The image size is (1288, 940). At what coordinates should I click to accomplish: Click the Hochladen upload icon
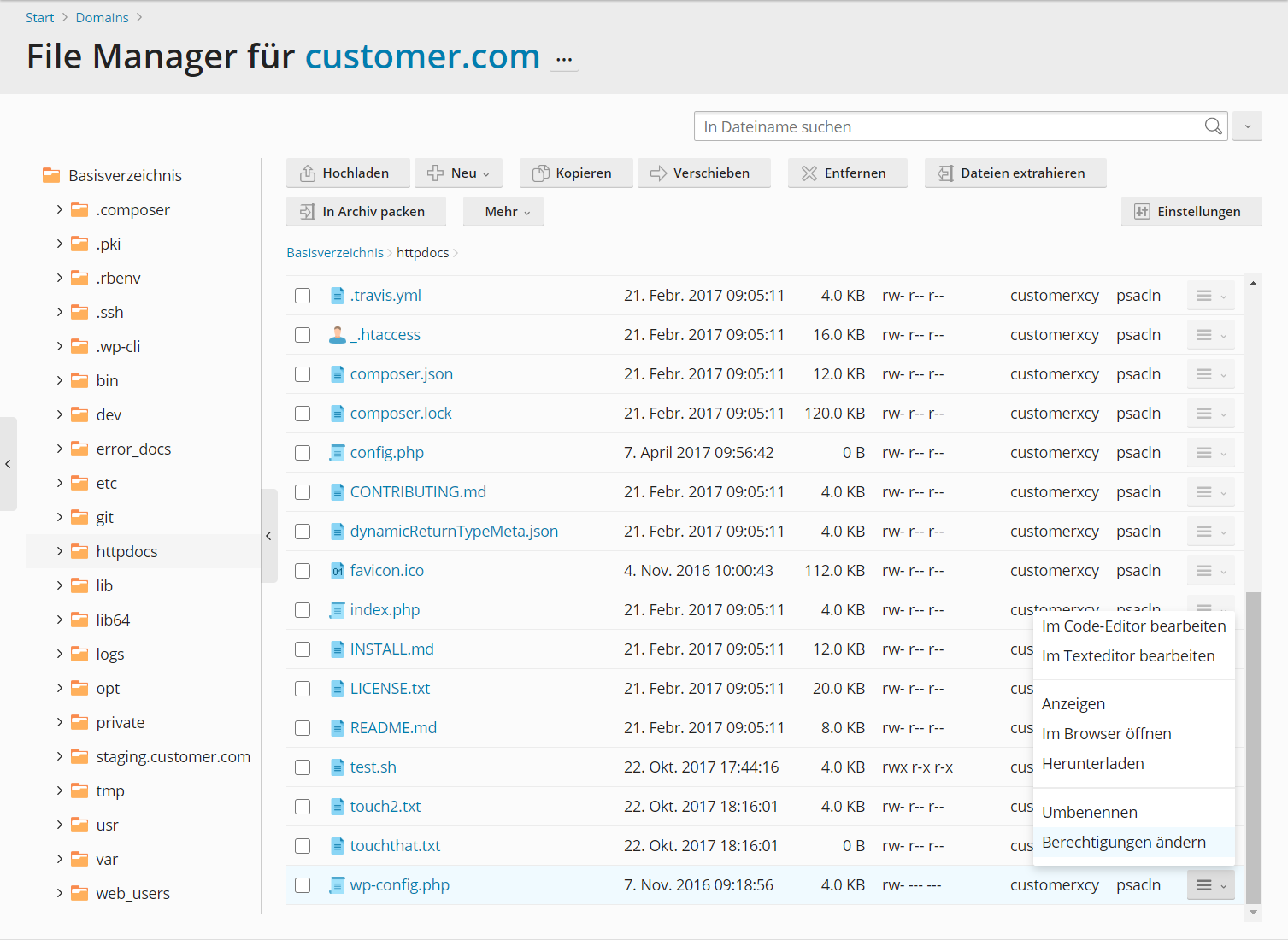click(308, 173)
